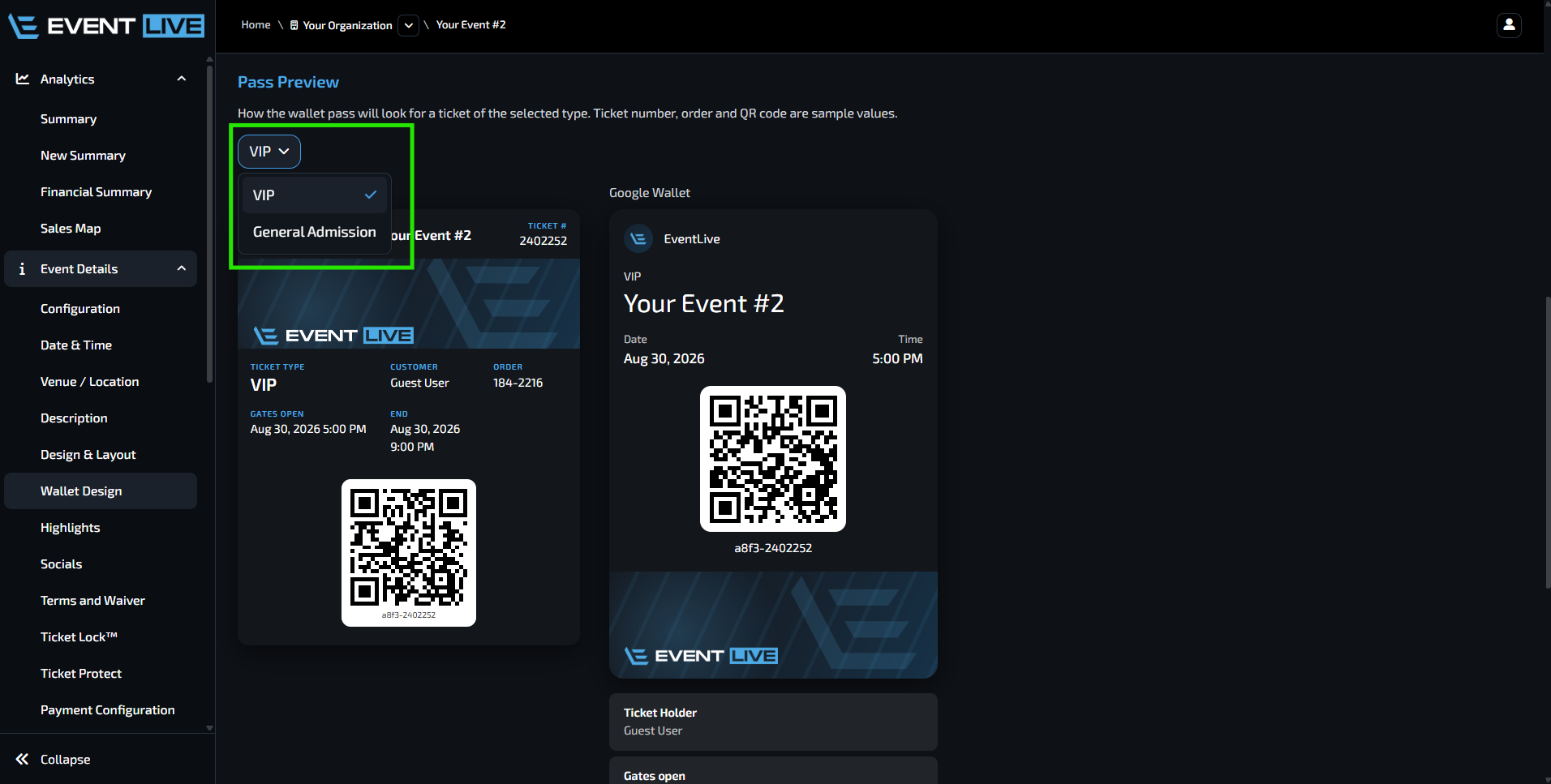Screen dimensions: 1551x784
Task: Open Payment Configuration
Action: (x=108, y=710)
